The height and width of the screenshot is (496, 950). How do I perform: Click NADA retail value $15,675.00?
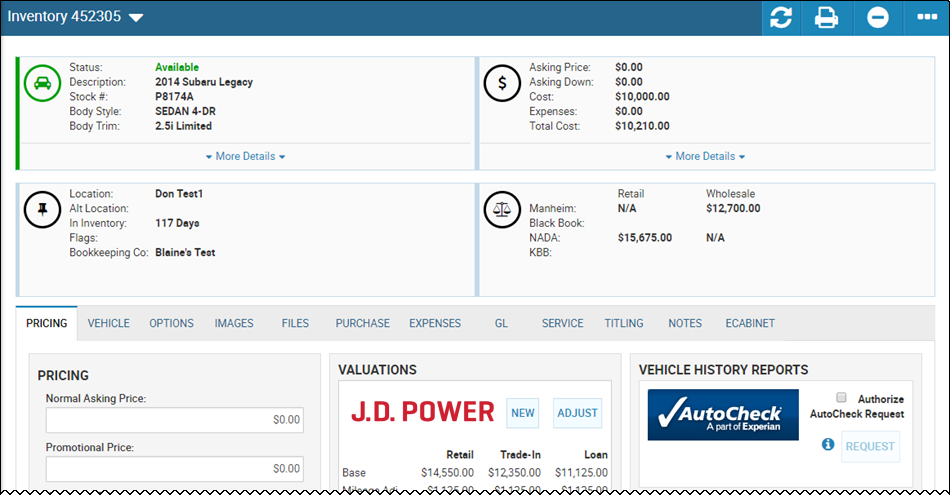[645, 238]
